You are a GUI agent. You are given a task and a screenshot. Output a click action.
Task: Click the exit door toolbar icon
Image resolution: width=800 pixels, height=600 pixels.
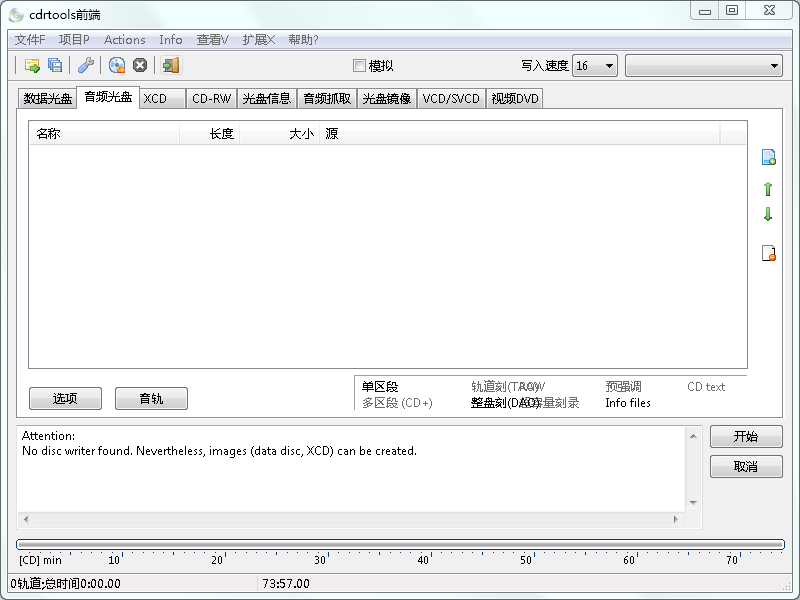[x=171, y=66]
